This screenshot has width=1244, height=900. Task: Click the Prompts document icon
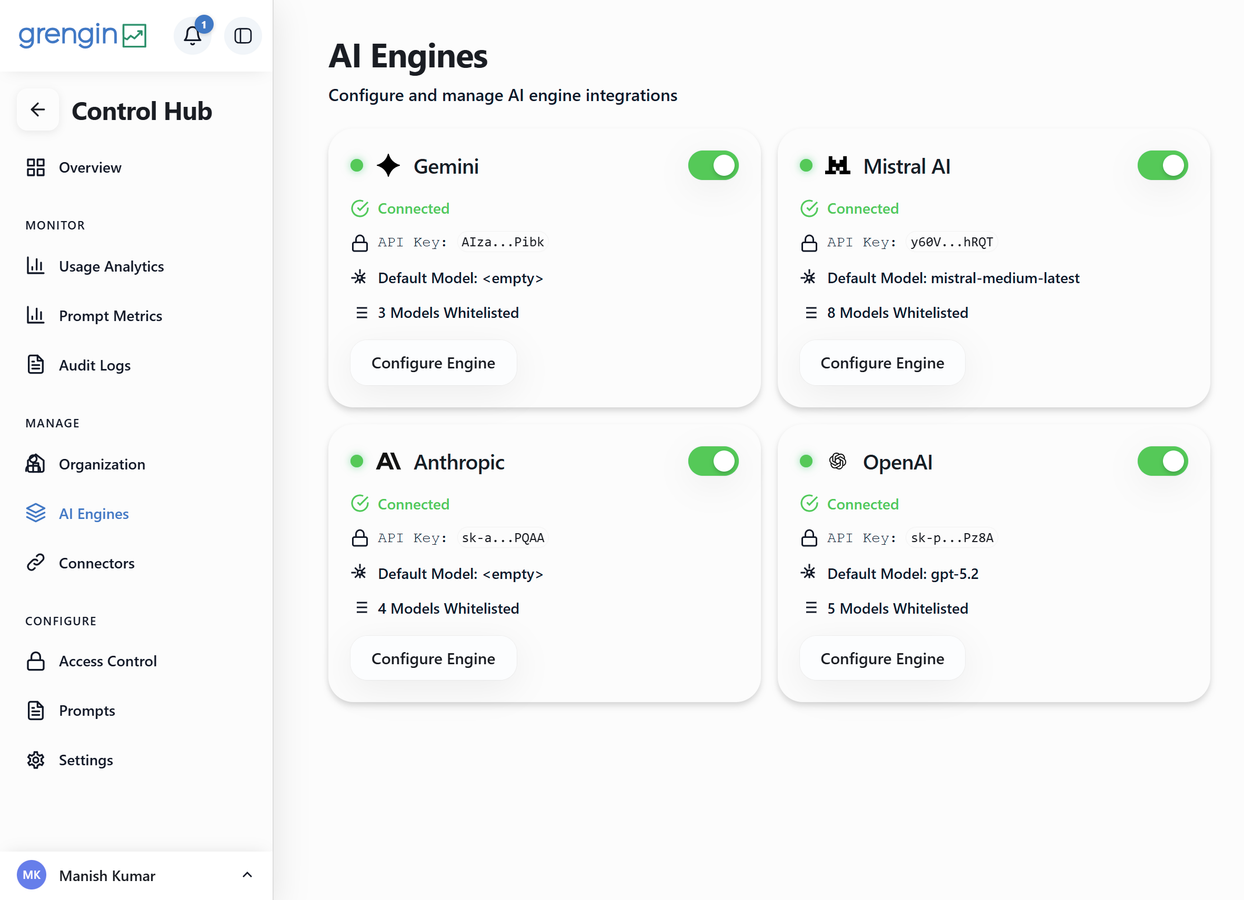(x=36, y=710)
